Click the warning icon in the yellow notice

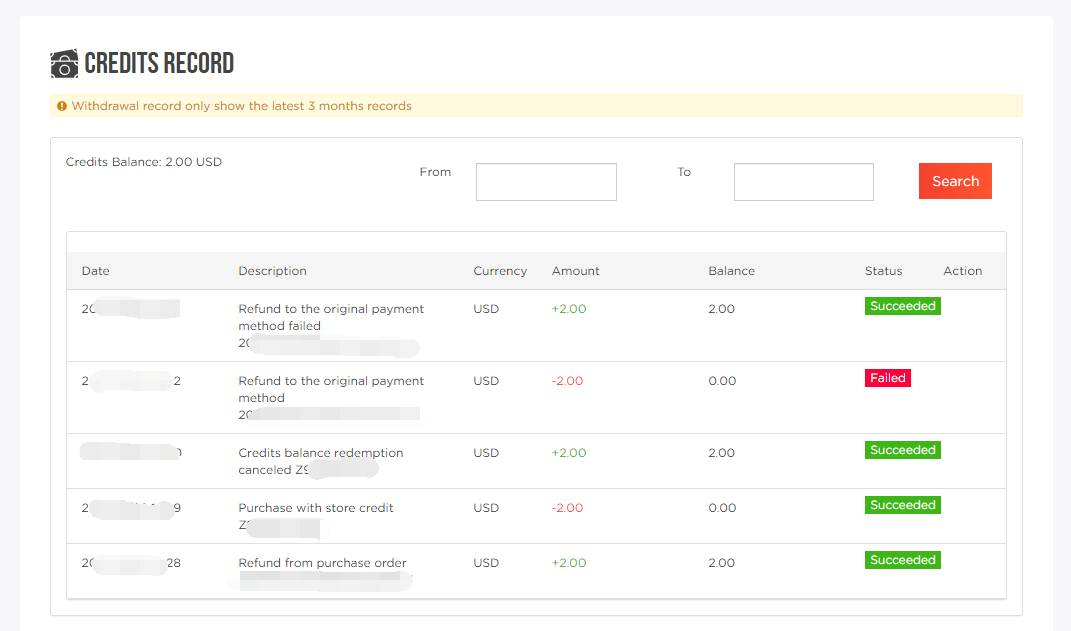(62, 106)
